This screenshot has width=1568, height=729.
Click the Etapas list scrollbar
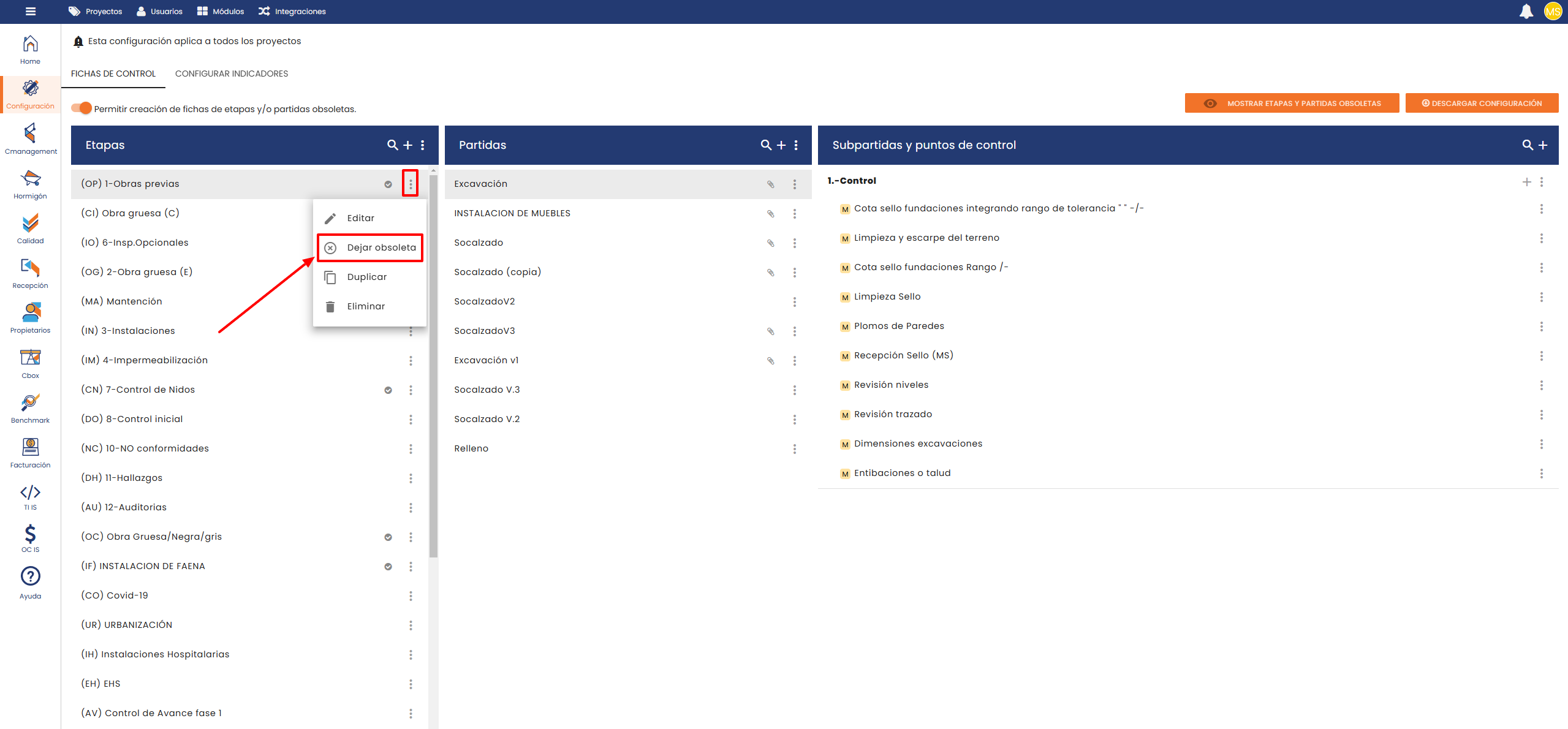coord(433,368)
